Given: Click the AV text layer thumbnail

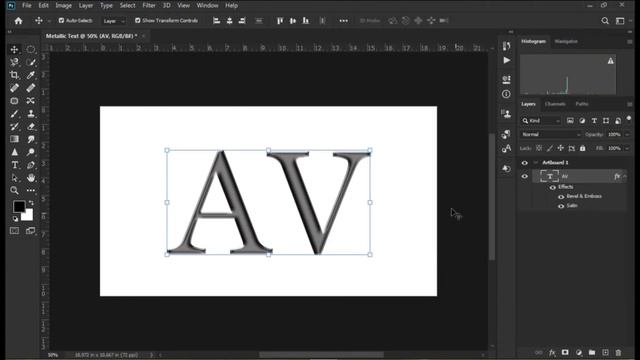Looking at the screenshot, I should pyautogui.click(x=549, y=176).
